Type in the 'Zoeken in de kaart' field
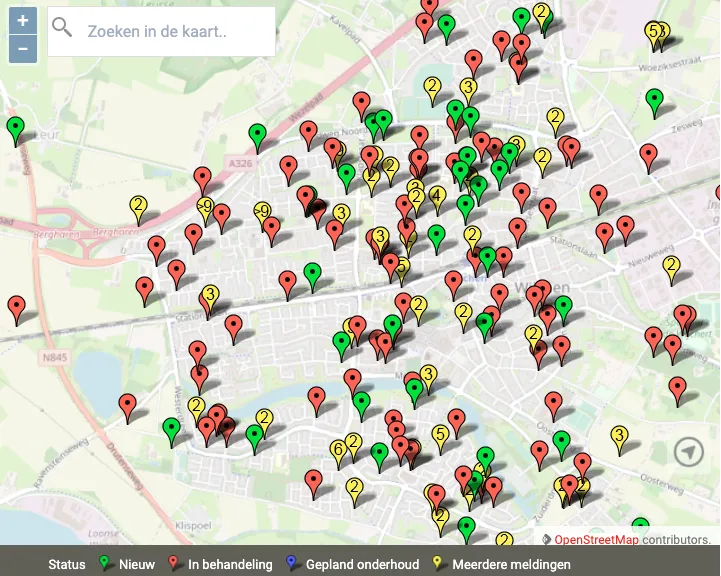The image size is (721, 576). click(x=175, y=32)
